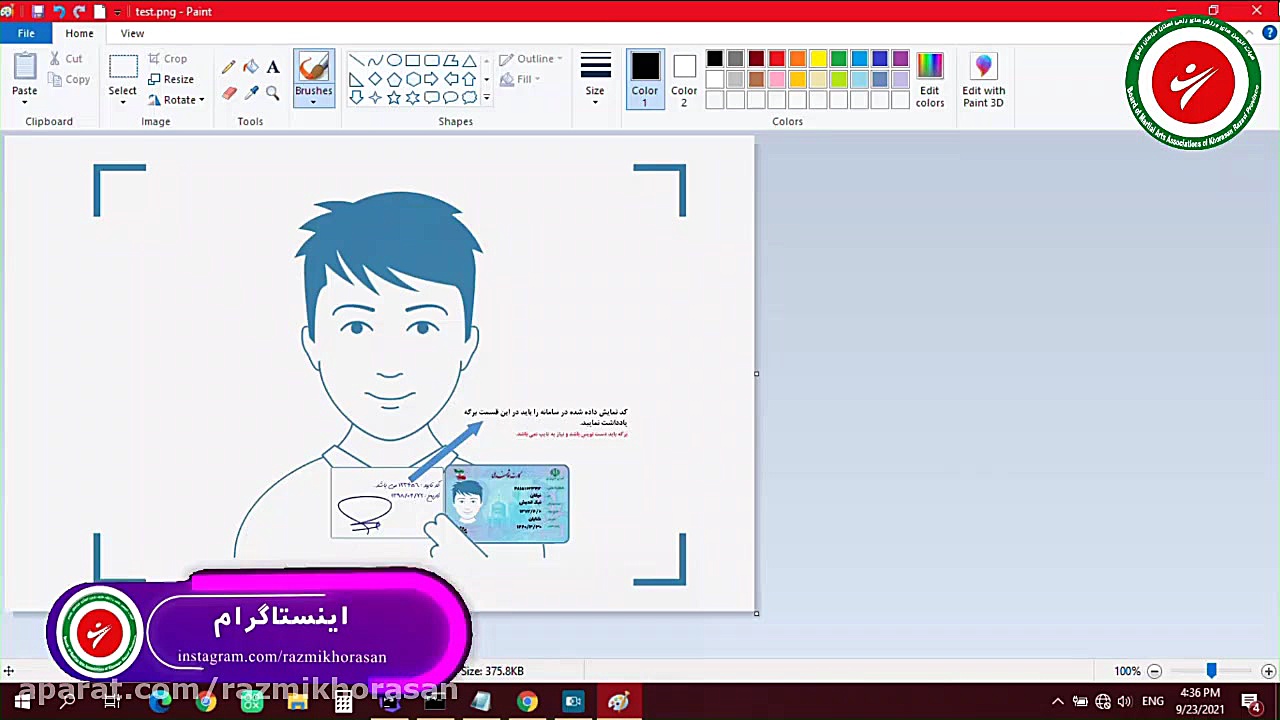Select the Magnifier tool

click(273, 93)
